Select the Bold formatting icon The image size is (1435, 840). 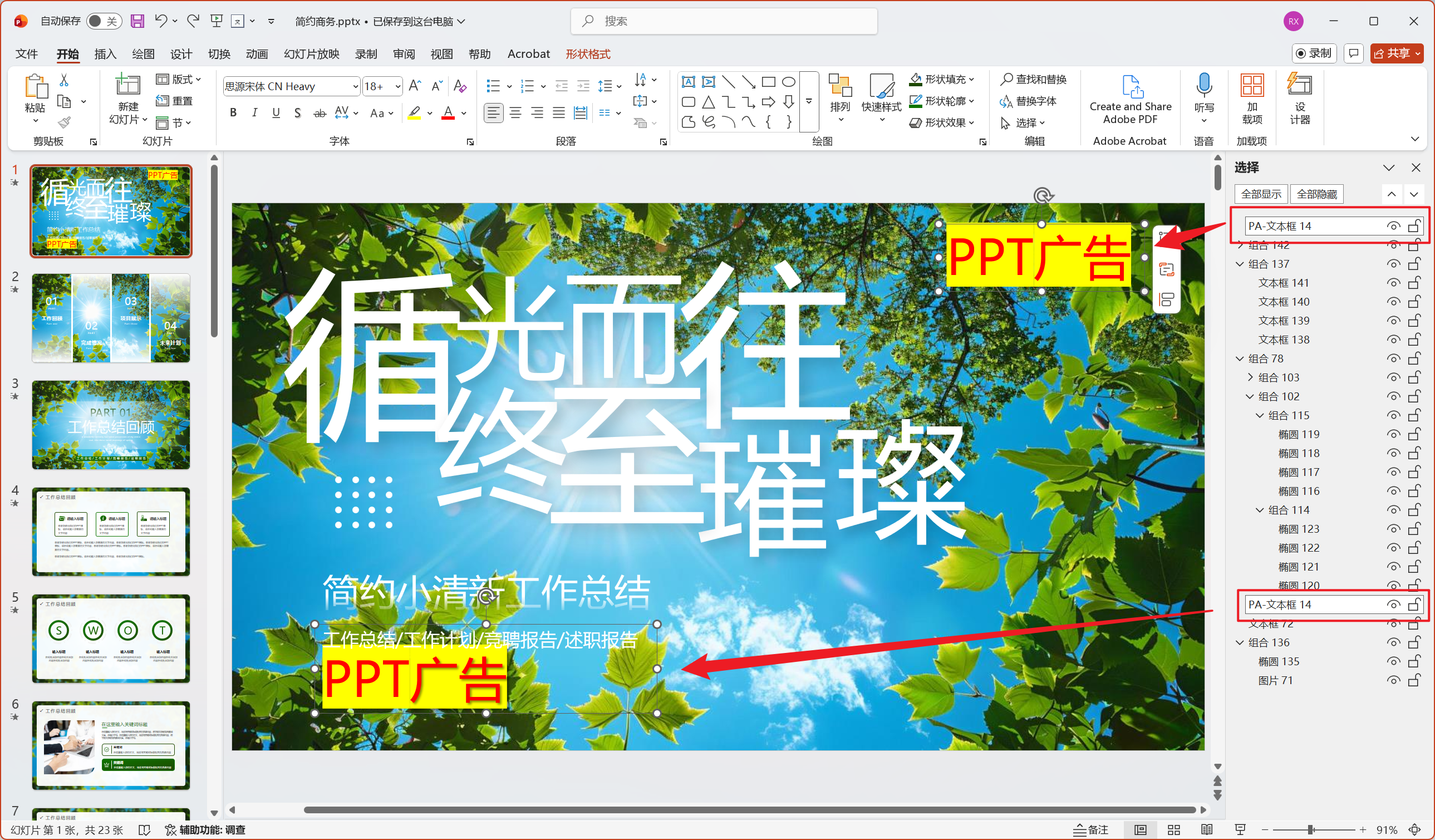(x=233, y=112)
